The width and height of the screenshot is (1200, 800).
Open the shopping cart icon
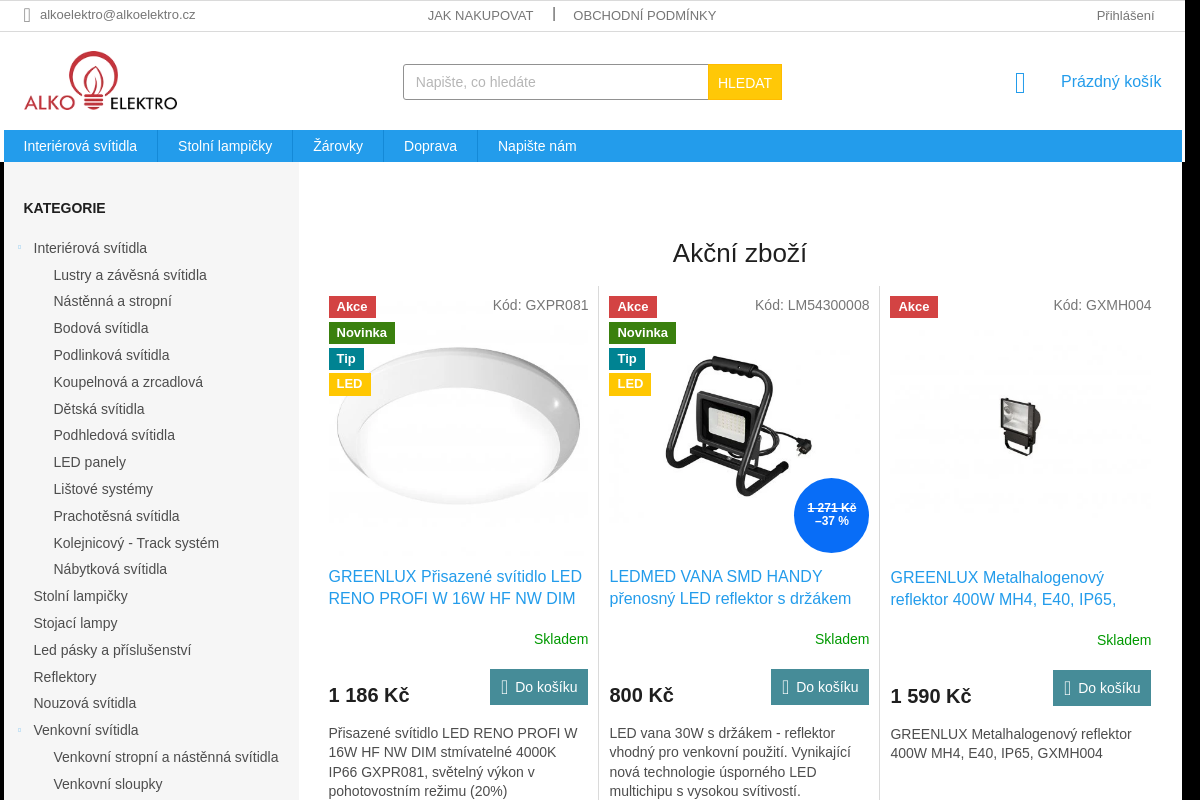click(x=1020, y=83)
